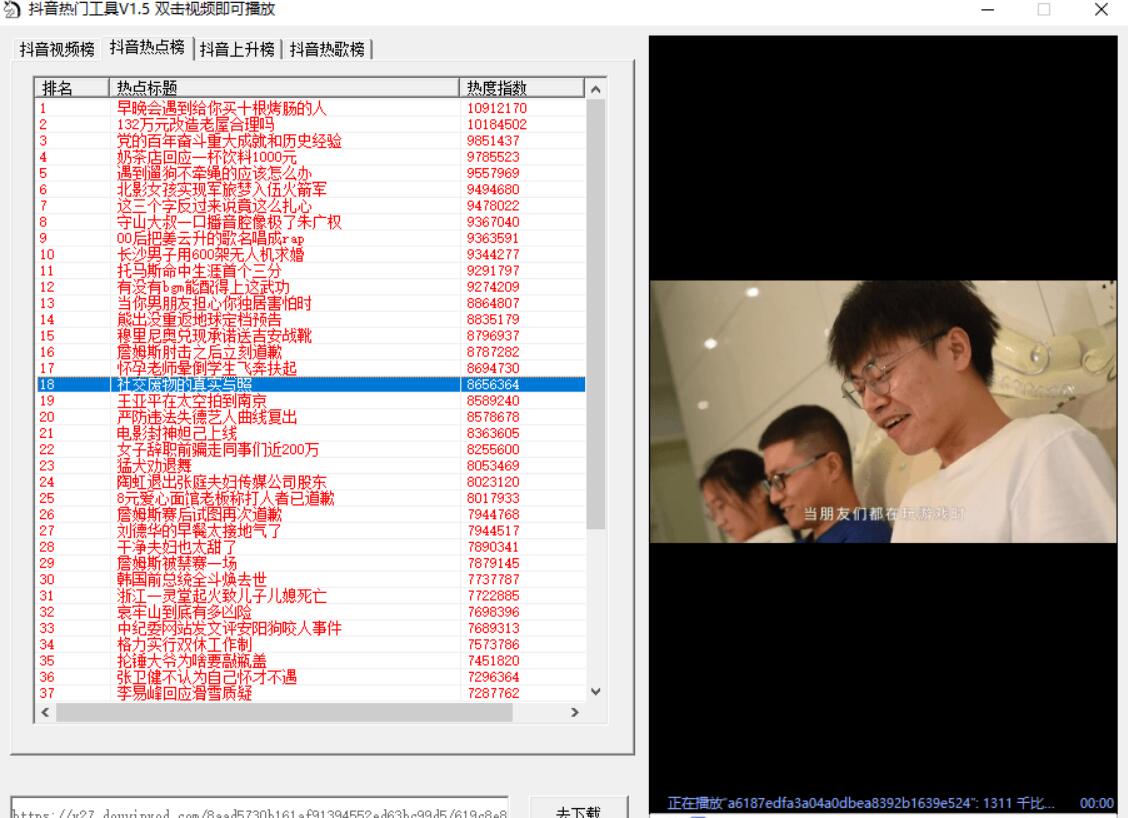1128x818 pixels.
Task: Click heat index value 8656364
Action: [x=493, y=384]
